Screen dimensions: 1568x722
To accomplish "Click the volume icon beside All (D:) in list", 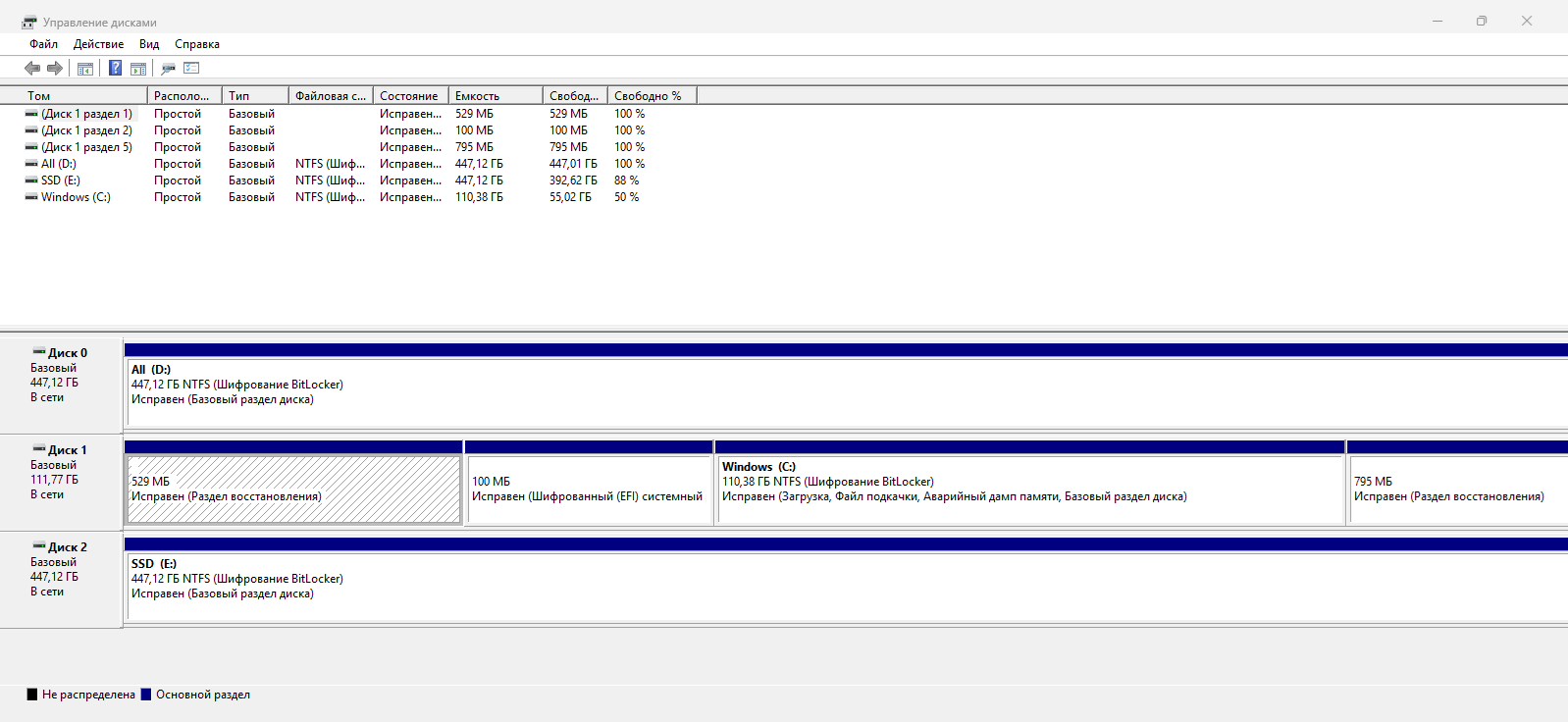I will click(x=31, y=164).
